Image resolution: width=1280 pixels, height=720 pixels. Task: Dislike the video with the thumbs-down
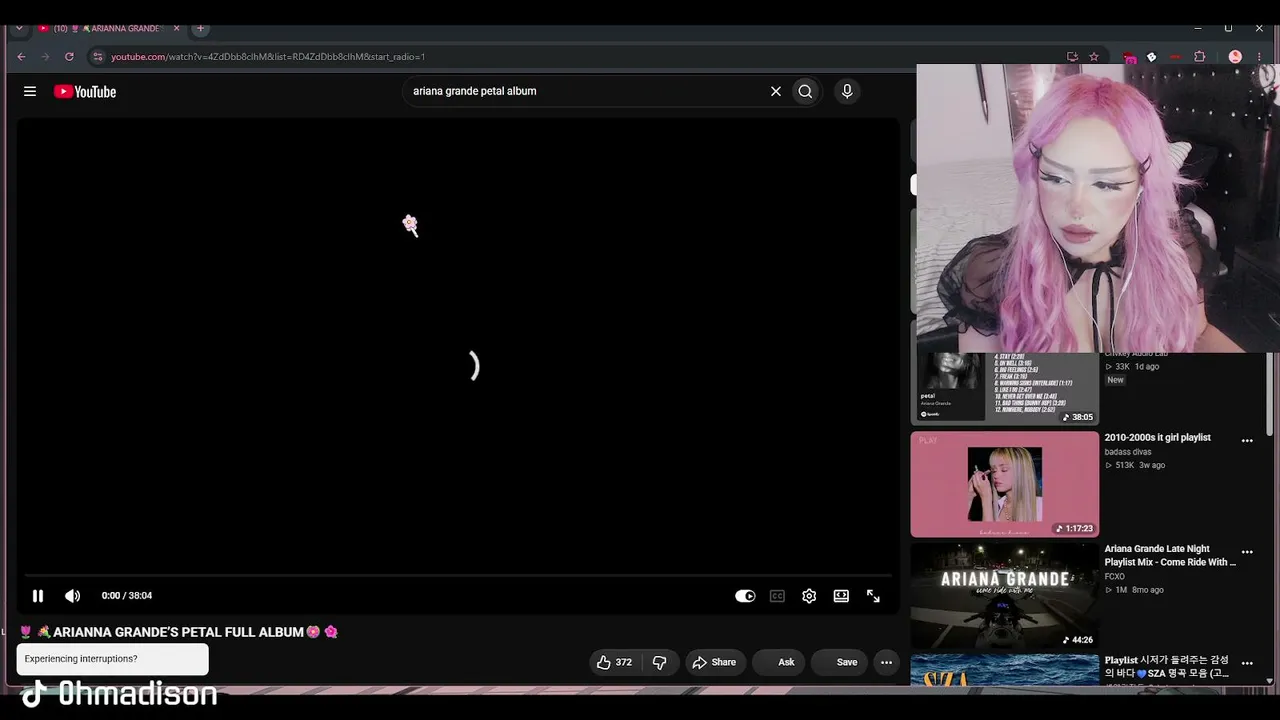659,662
